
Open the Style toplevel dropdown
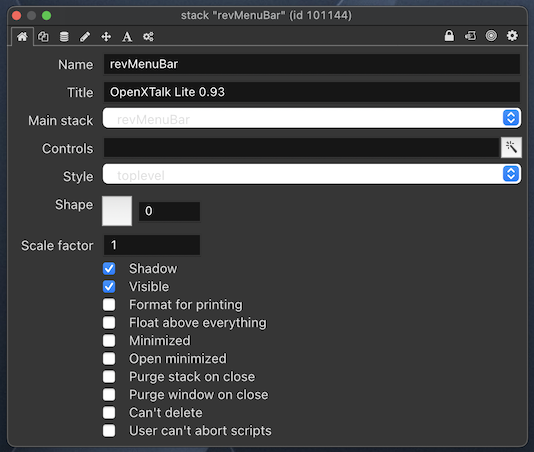point(312,174)
